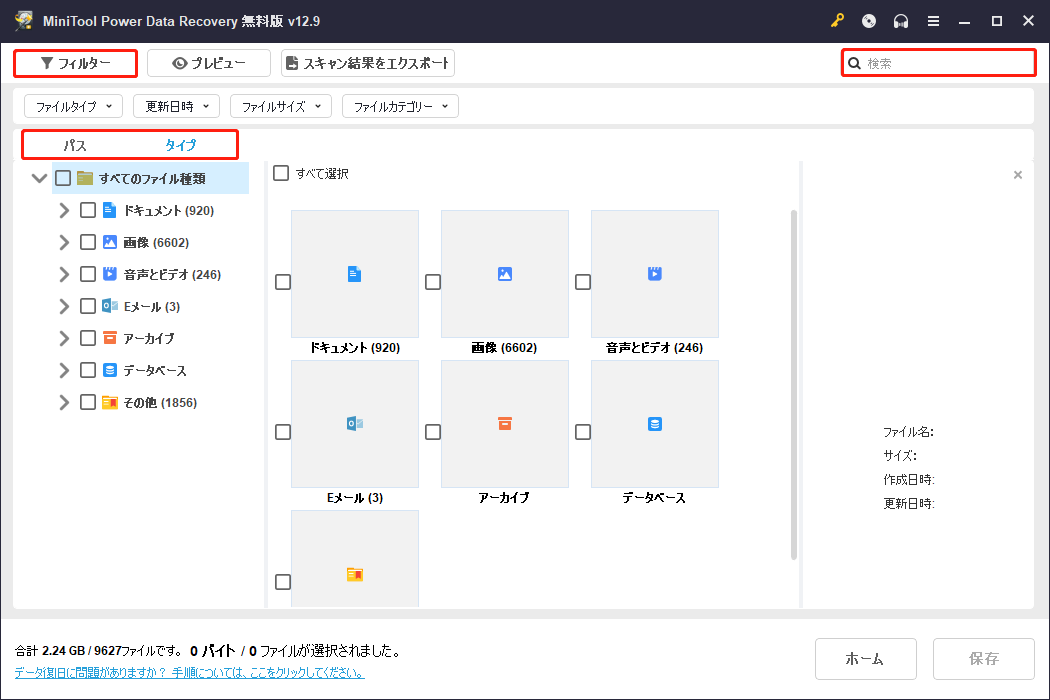Click the すべてのファイル種類 folder icon

[x=85, y=178]
